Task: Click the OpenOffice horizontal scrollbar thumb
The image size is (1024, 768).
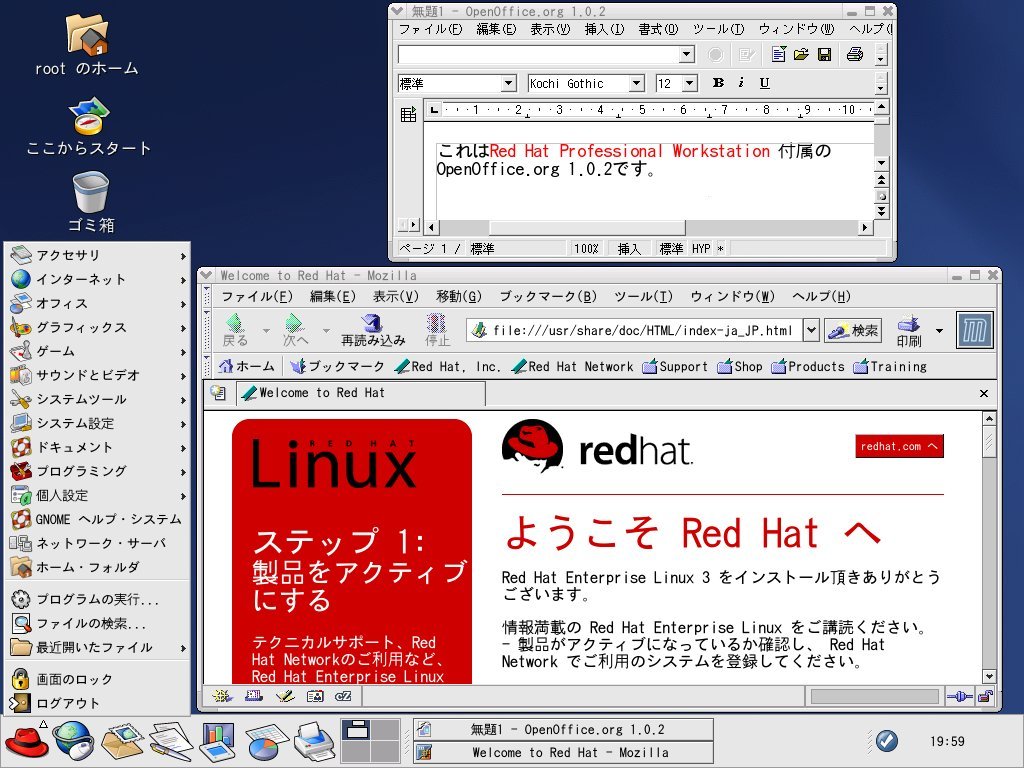Action: pos(587,227)
